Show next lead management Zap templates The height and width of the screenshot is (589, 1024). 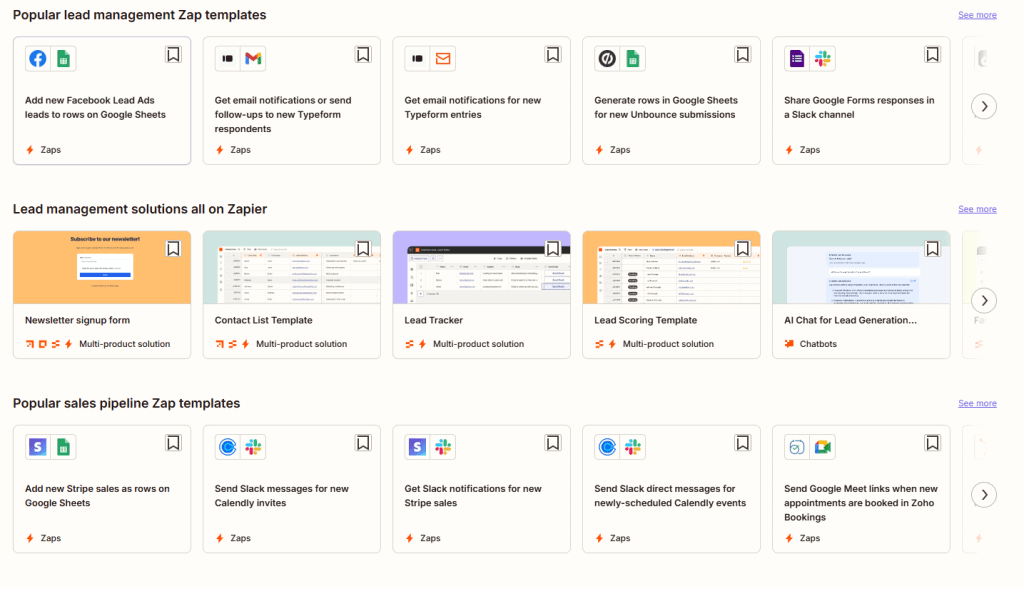tap(984, 106)
